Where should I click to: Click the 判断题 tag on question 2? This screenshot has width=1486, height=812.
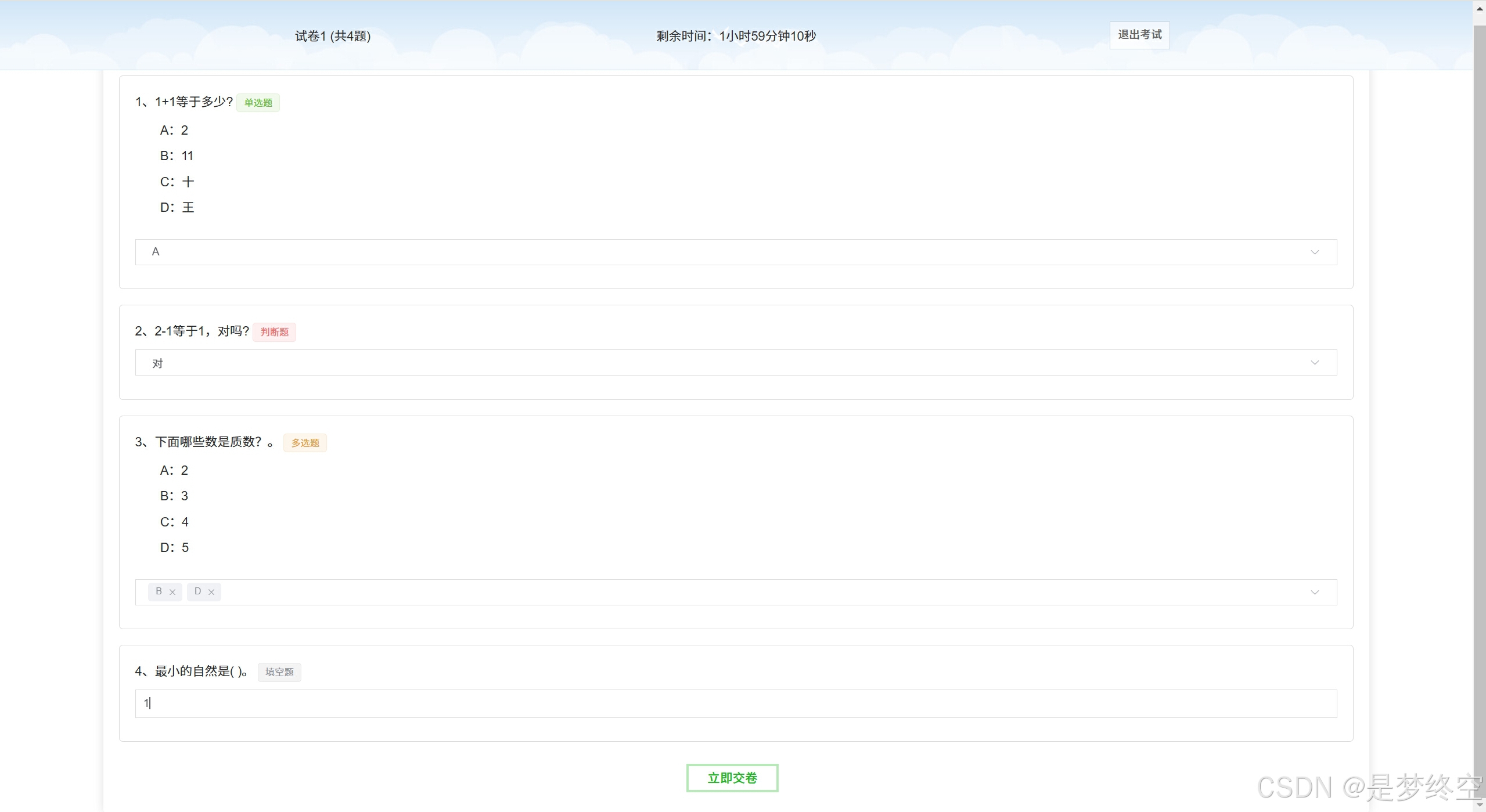click(274, 332)
